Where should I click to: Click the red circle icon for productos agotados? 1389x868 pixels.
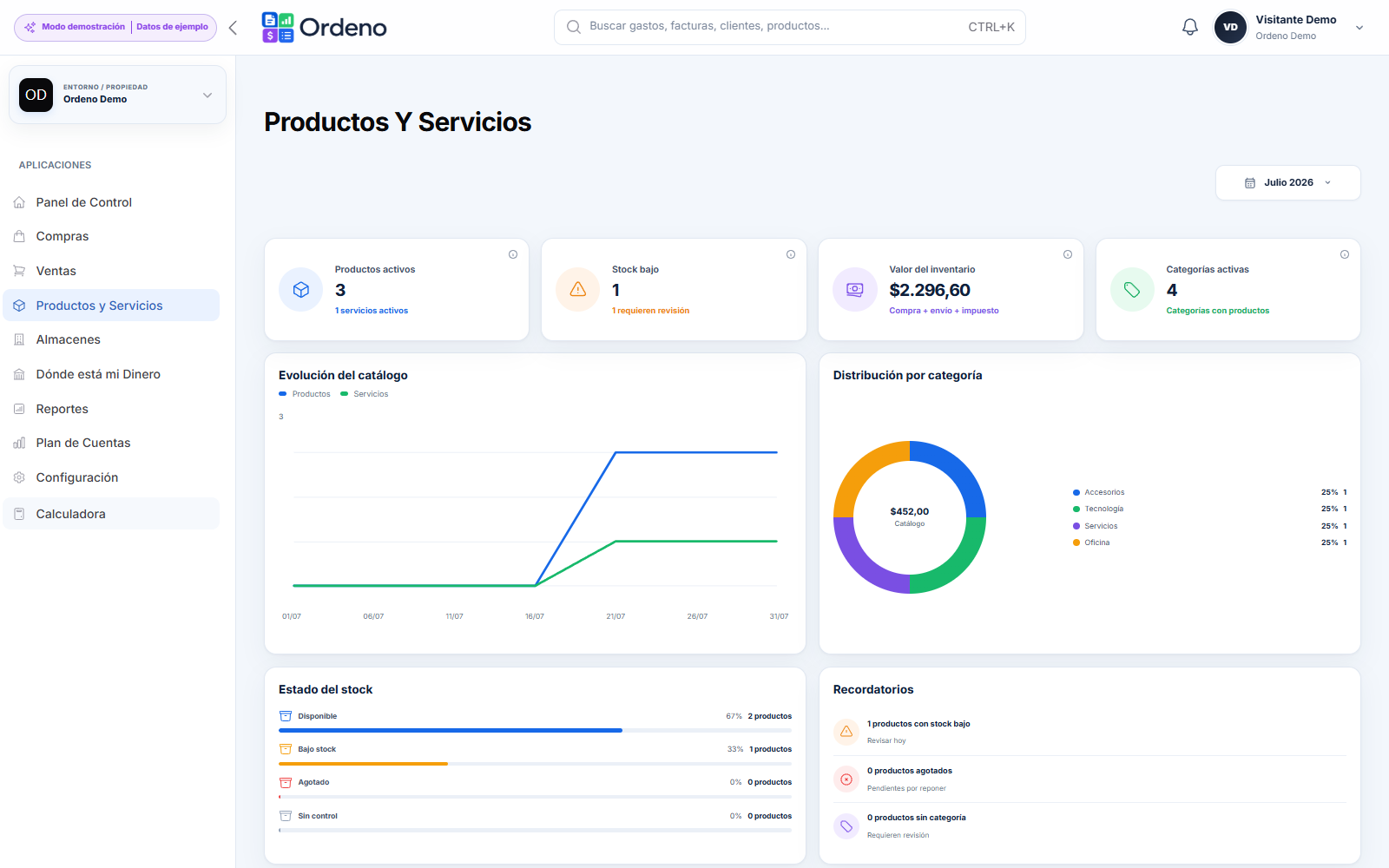[846, 779]
